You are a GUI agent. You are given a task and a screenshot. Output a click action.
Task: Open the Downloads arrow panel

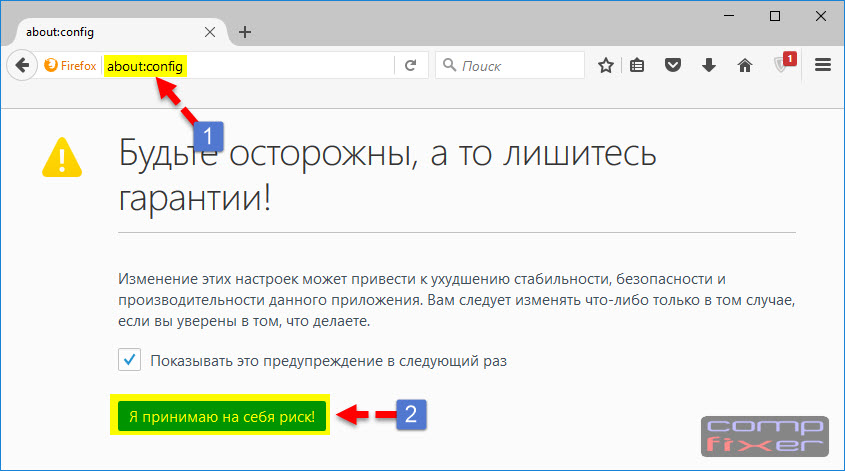pos(709,66)
